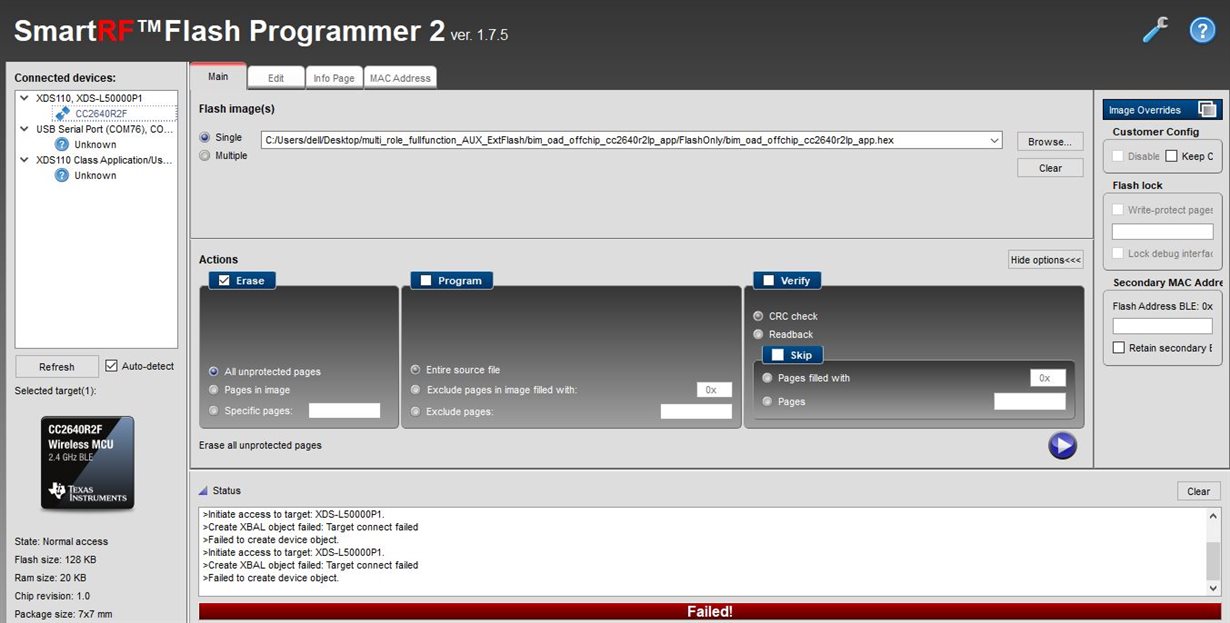Viewport: 1230px width, 623px height.
Task: Select the CC2640R2F tree item
Action: (x=101, y=113)
